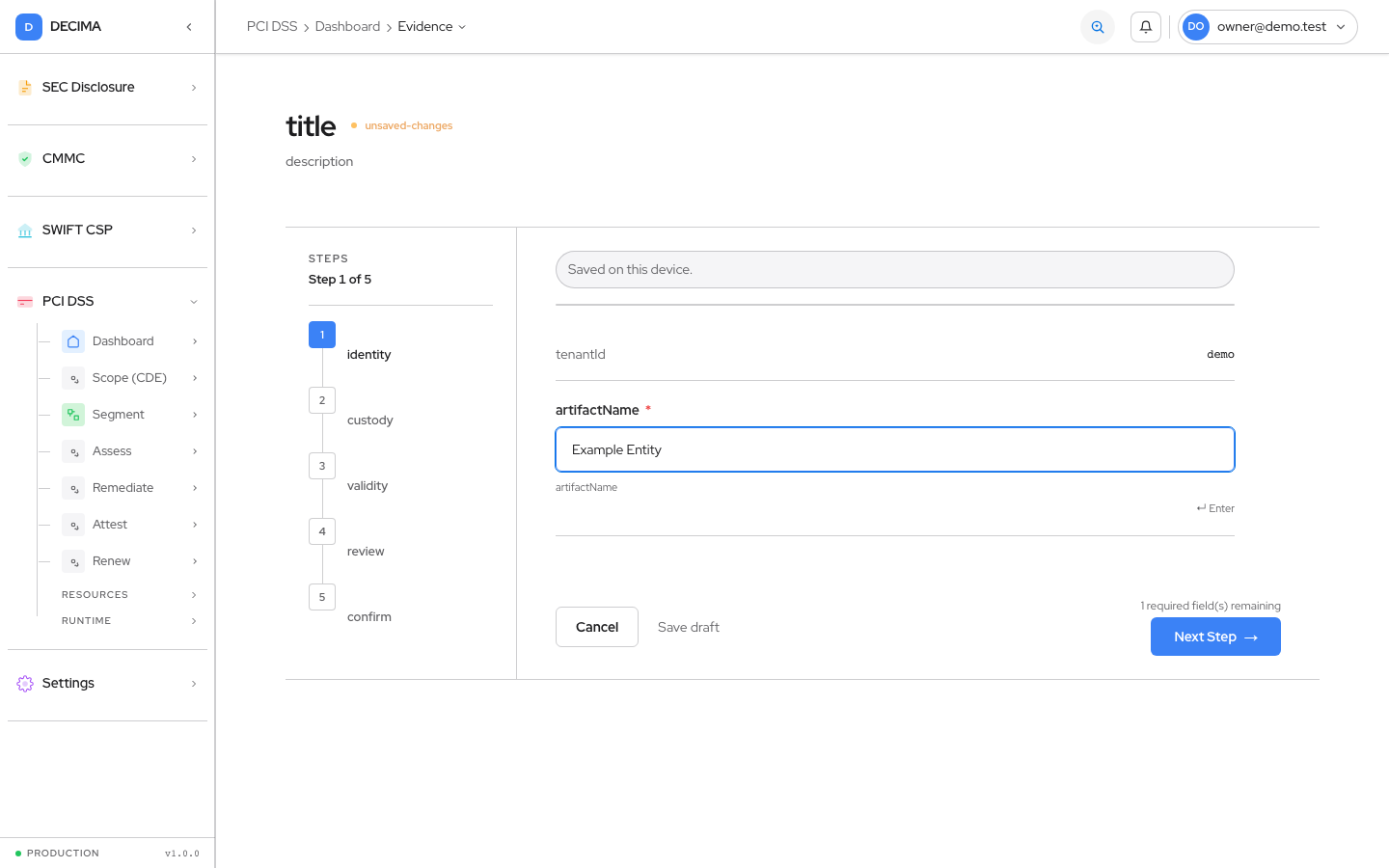
Task: Click the Segment icon
Action: [x=73, y=415]
